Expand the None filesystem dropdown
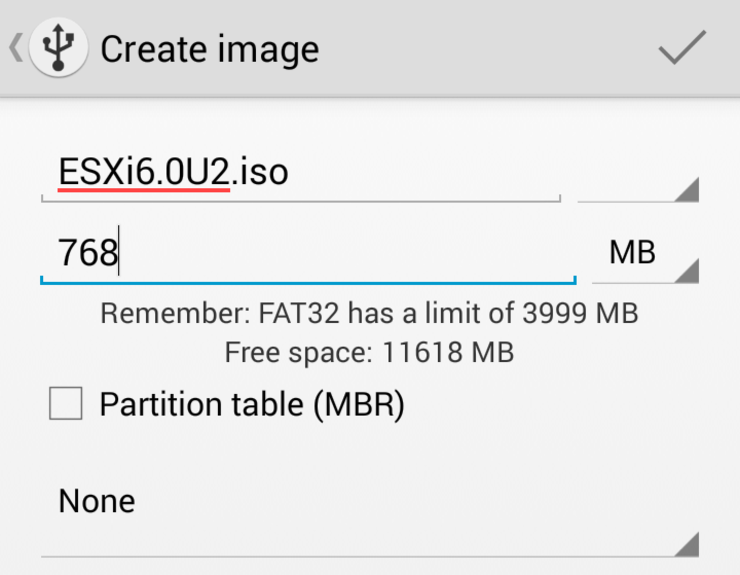 coord(370,514)
